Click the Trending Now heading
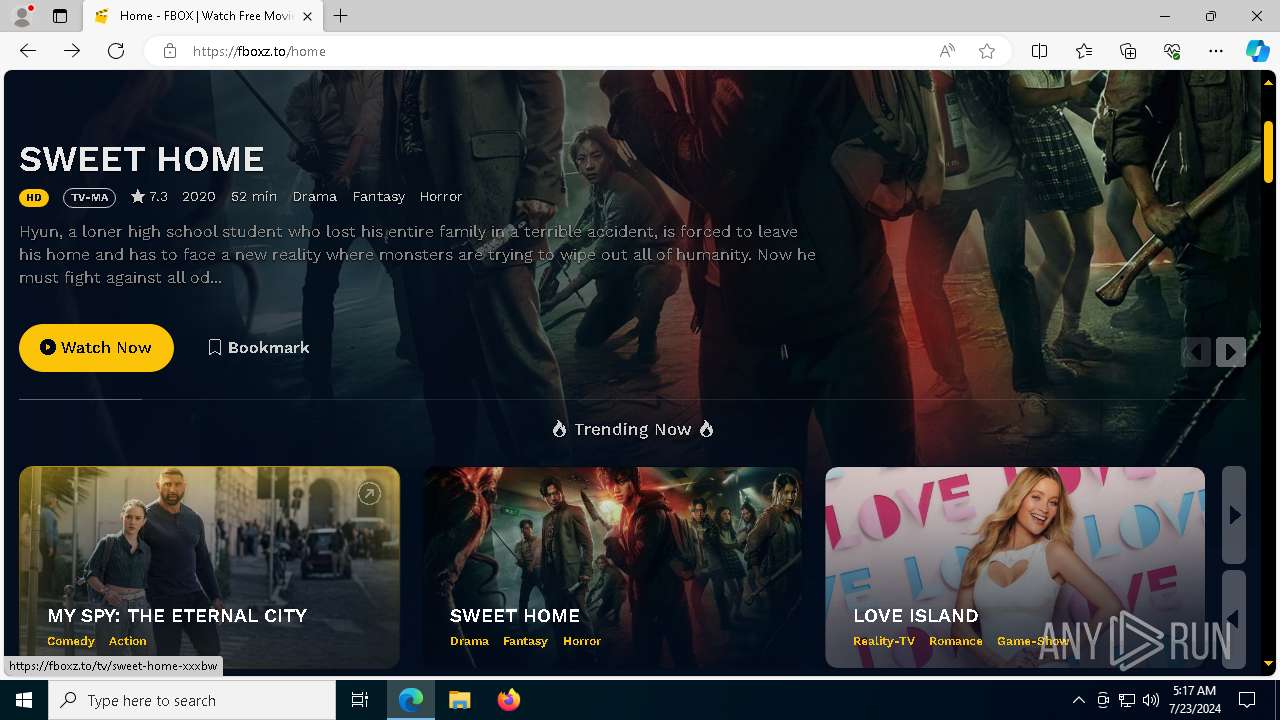The height and width of the screenshot is (720, 1280). pyautogui.click(x=632, y=429)
